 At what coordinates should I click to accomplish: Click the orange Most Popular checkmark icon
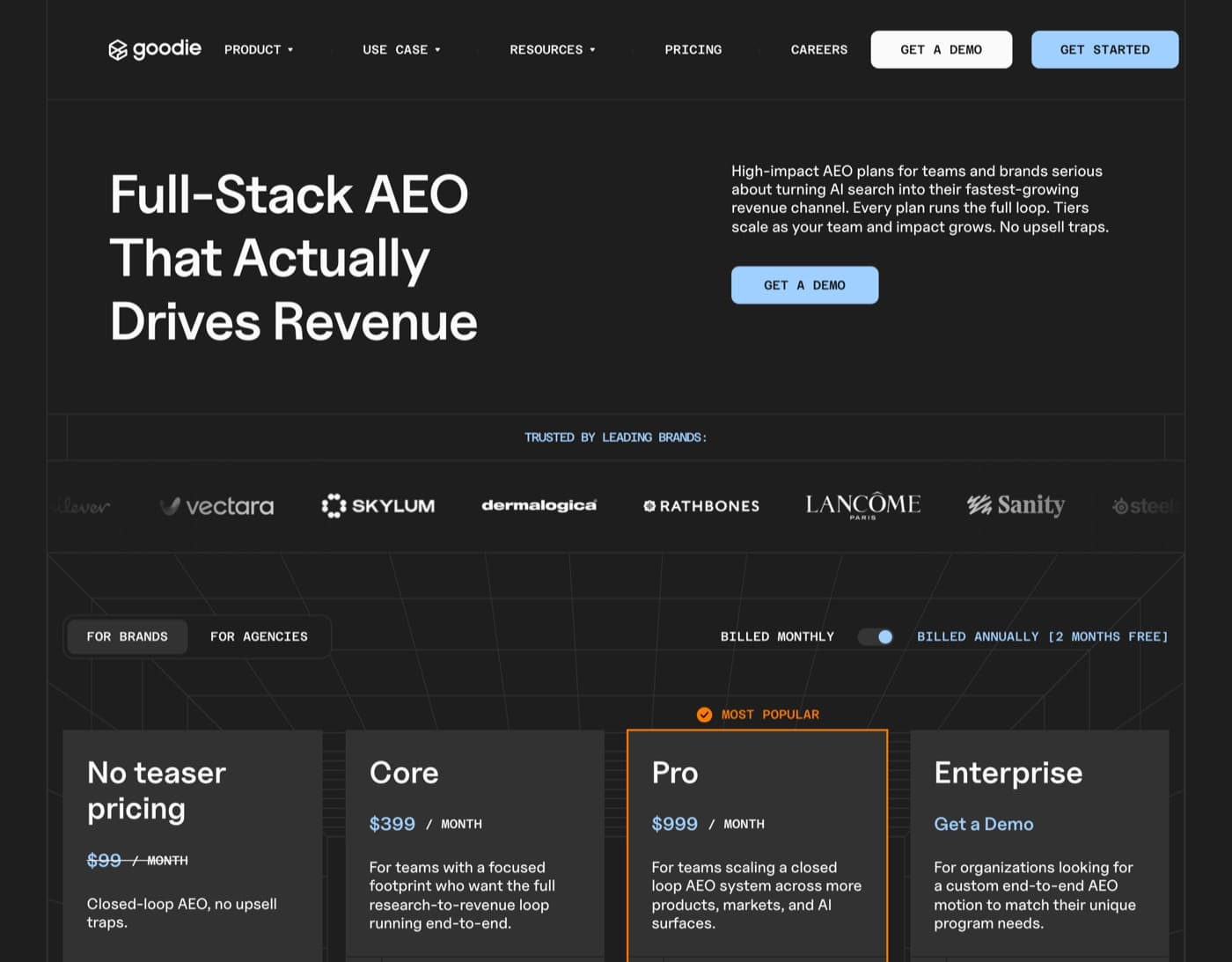click(x=704, y=715)
